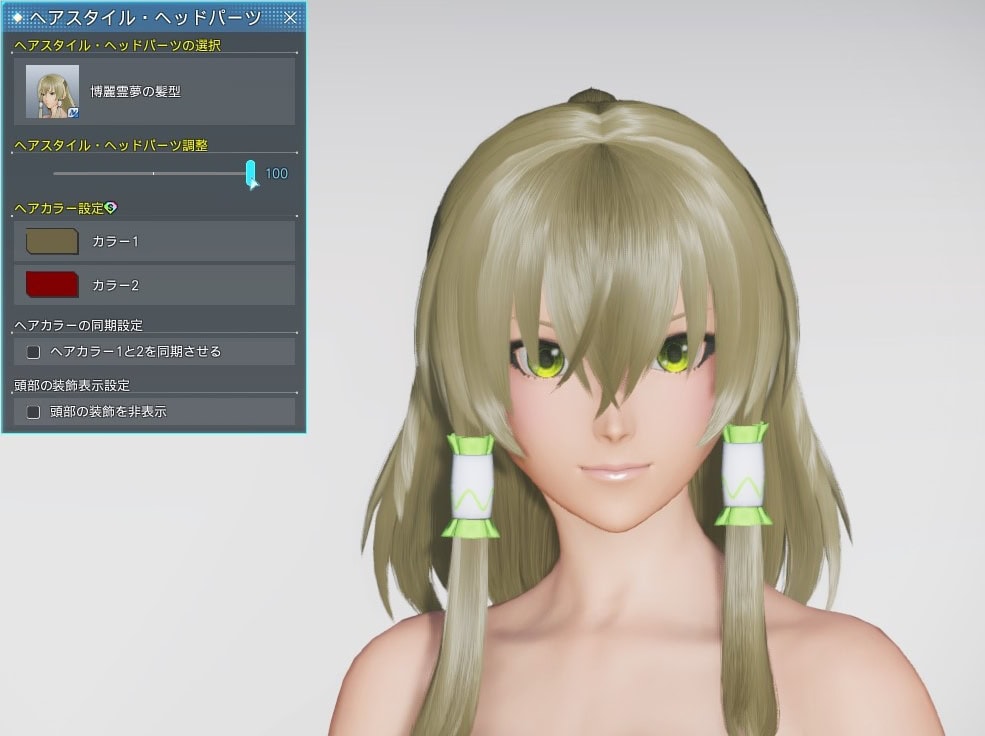Click the ヘアスタイル・ヘッドパーツの選択 heading

117,45
